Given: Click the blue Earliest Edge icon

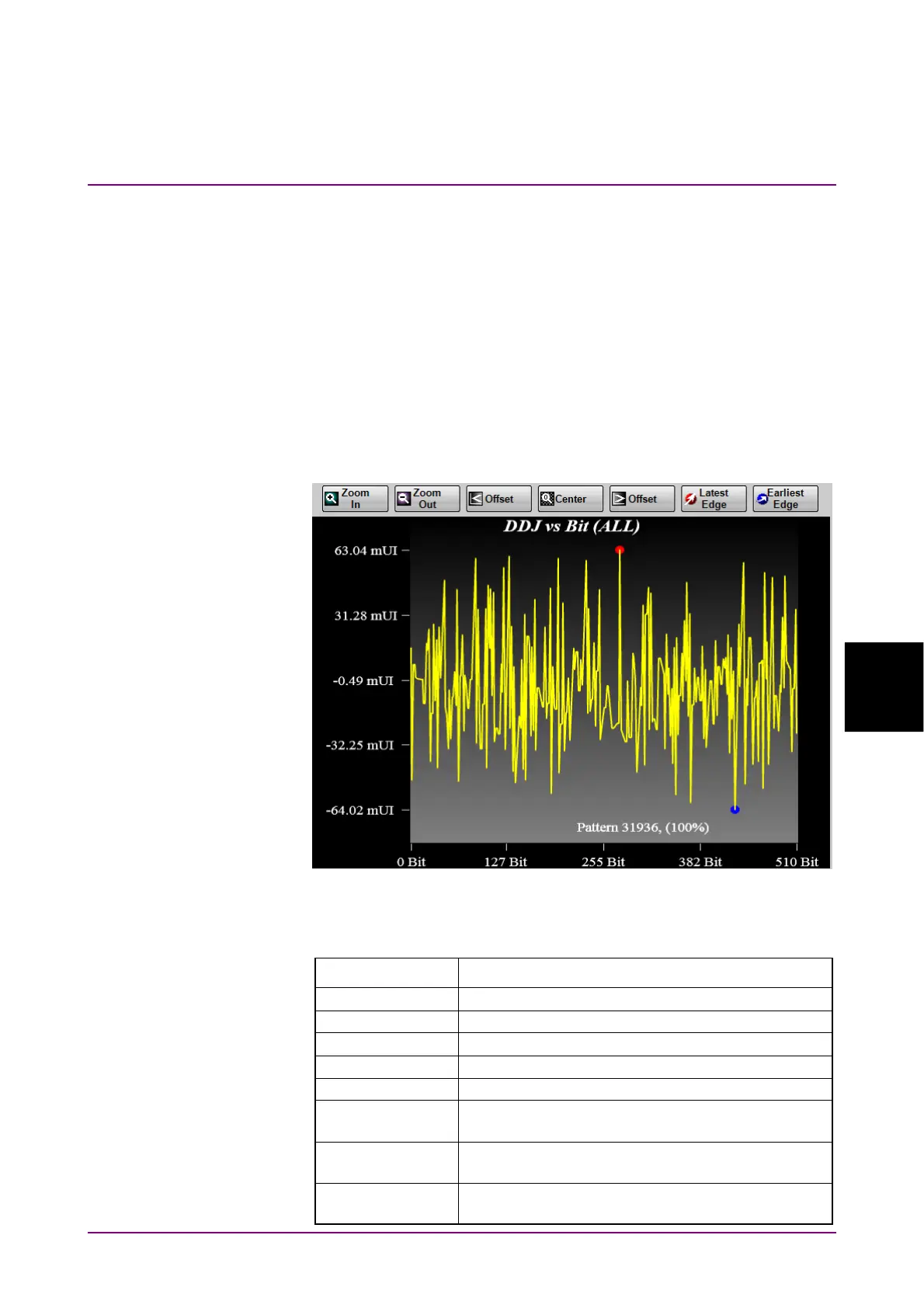Looking at the screenshot, I should click(762, 499).
